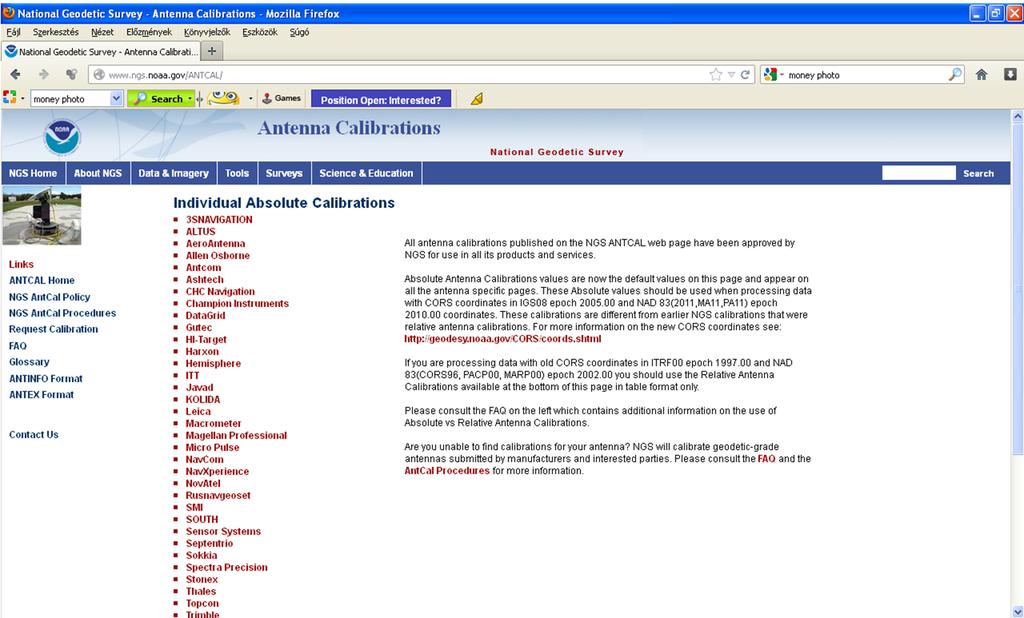This screenshot has width=1024, height=618.
Task: Open the NGS AntCal Policy link
Action: click(x=50, y=297)
